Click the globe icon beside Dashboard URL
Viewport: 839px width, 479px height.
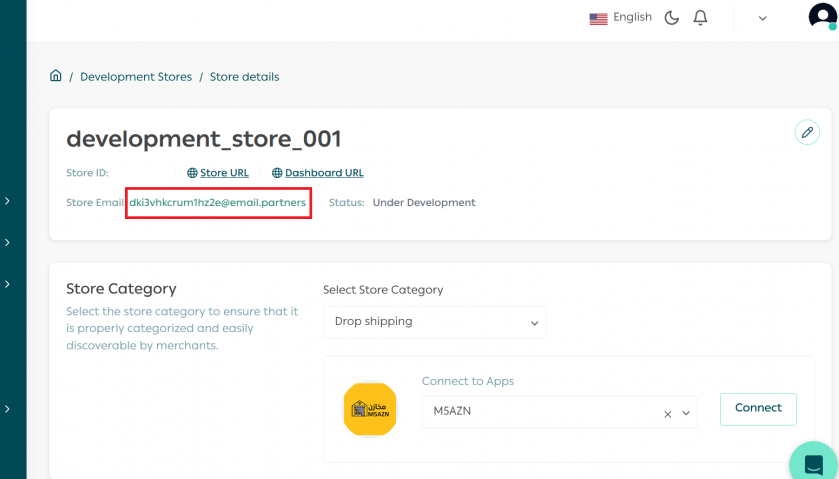tap(277, 173)
